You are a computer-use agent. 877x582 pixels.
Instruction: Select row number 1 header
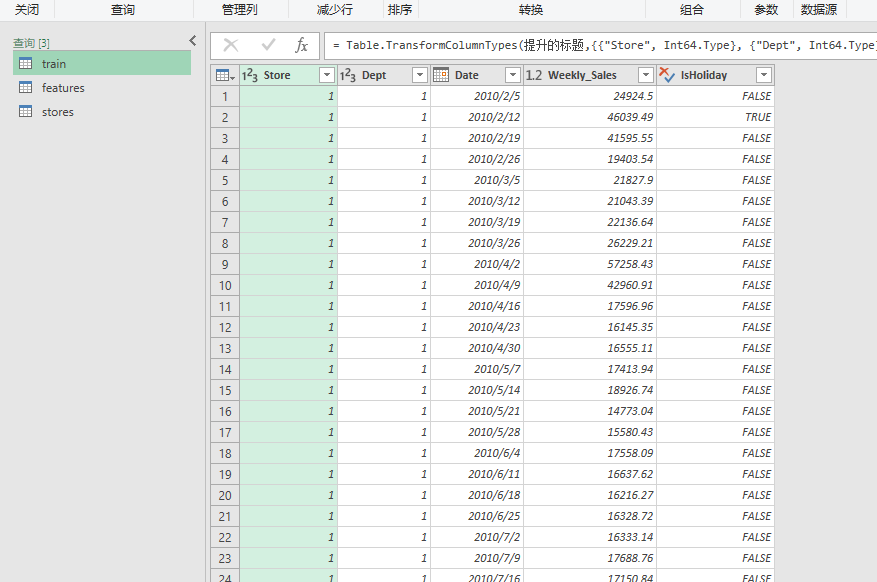coord(225,96)
